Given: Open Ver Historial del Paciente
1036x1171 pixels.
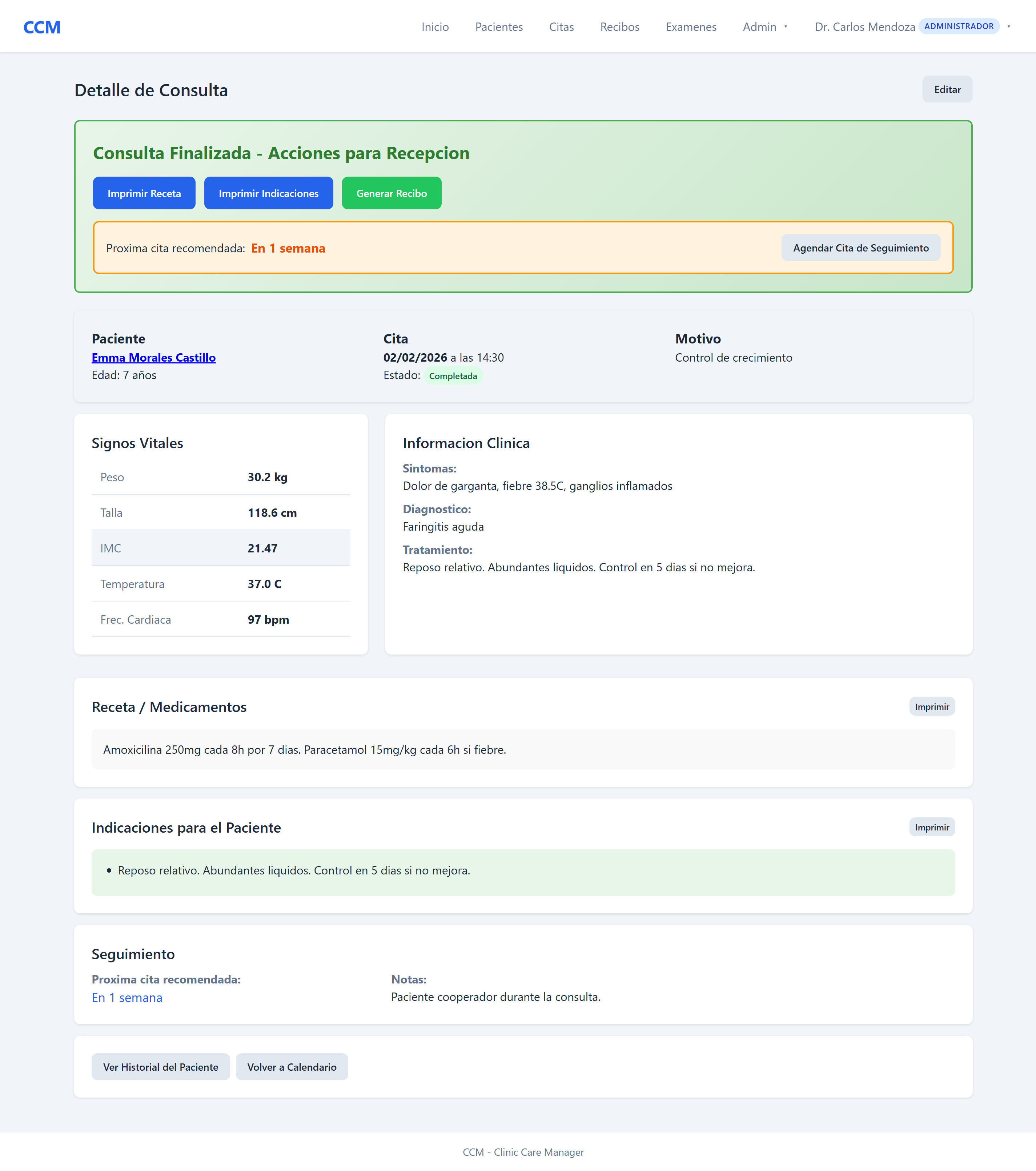Looking at the screenshot, I should point(160,1067).
